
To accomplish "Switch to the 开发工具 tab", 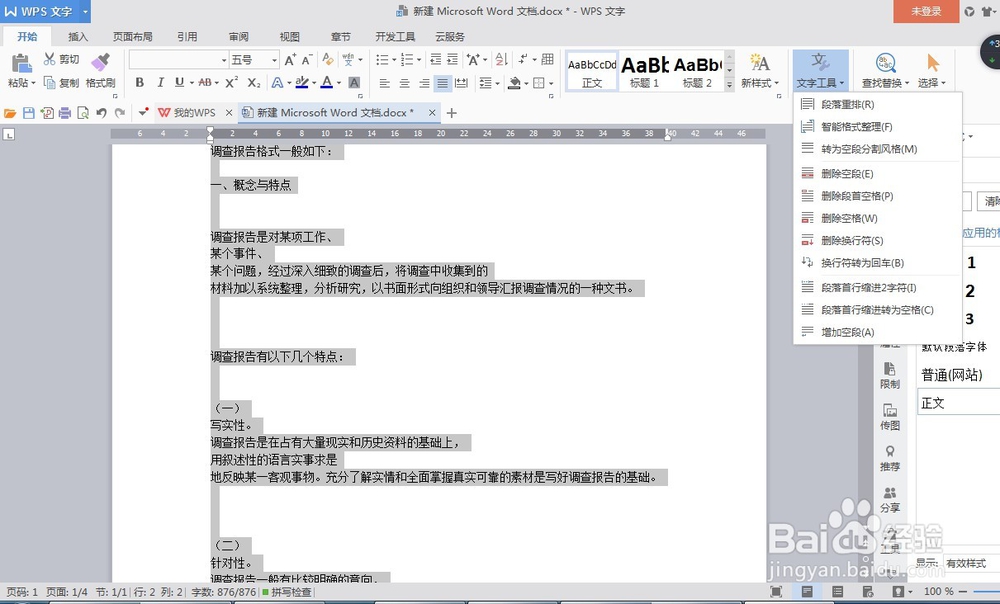I will click(x=395, y=36).
